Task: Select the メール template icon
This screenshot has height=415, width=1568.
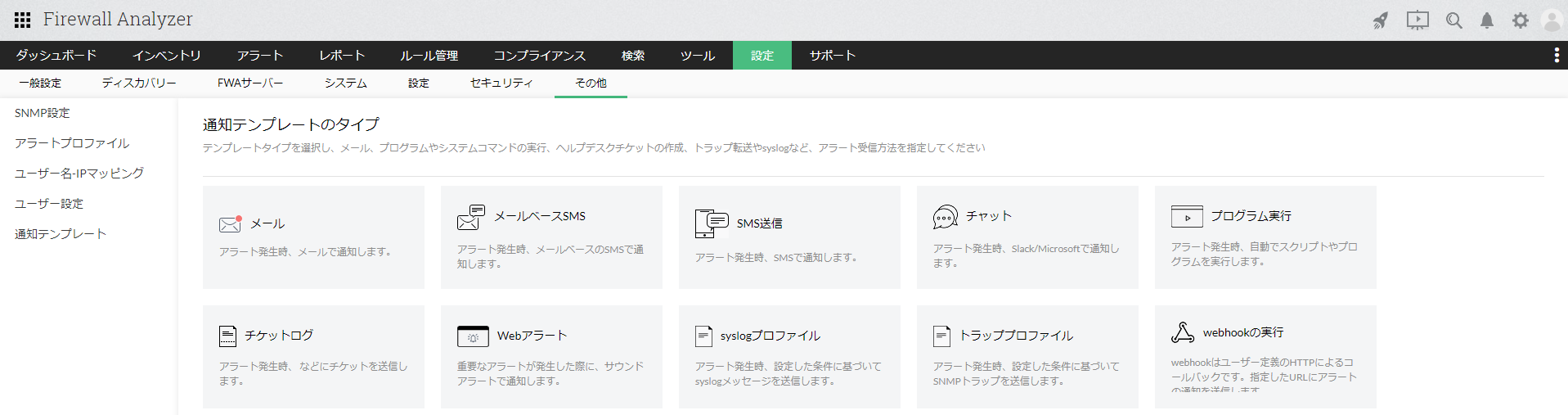Action: pos(231,223)
